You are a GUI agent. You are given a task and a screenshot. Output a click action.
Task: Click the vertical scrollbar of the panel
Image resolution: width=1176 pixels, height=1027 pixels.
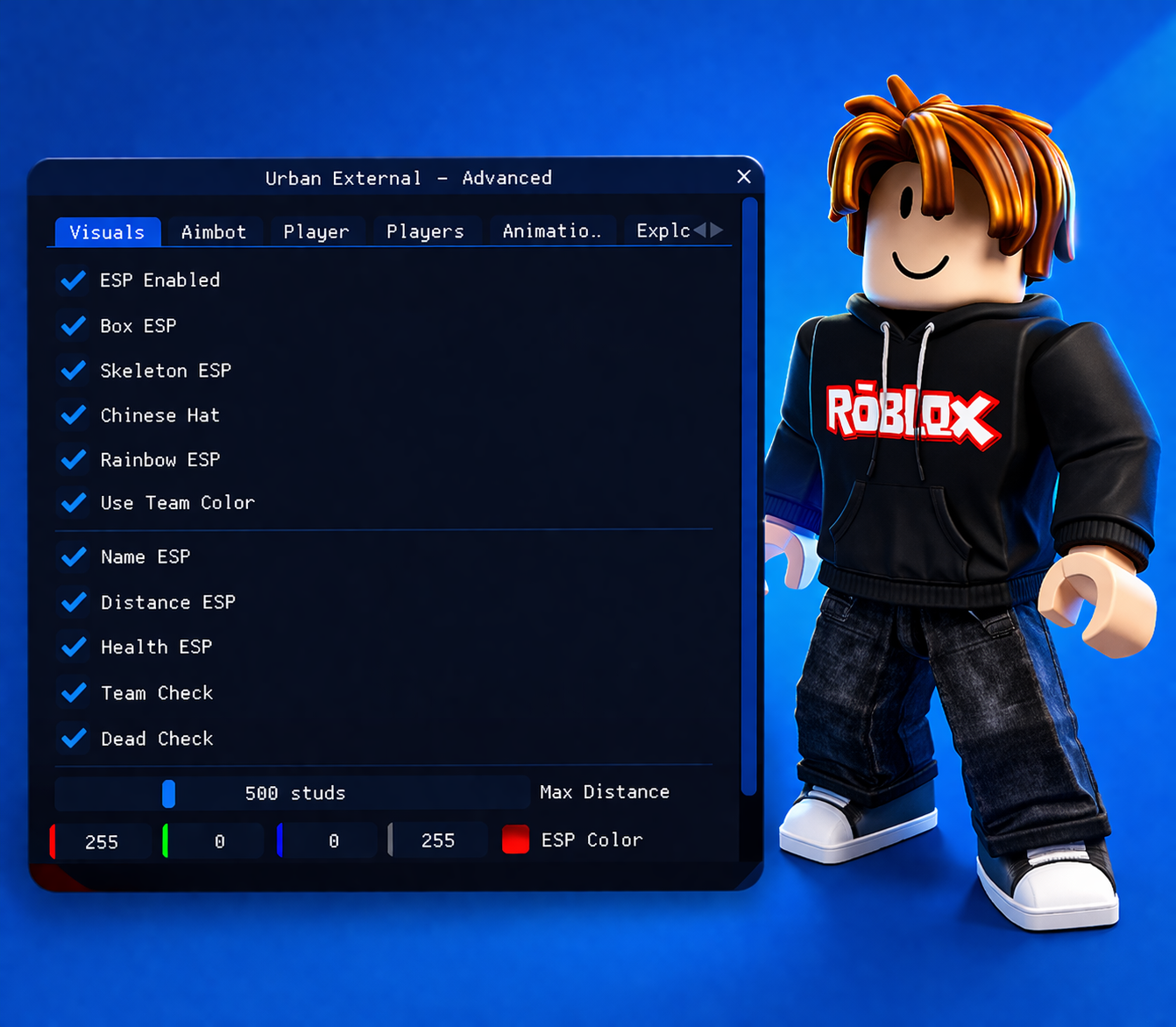pyautogui.click(x=749, y=497)
